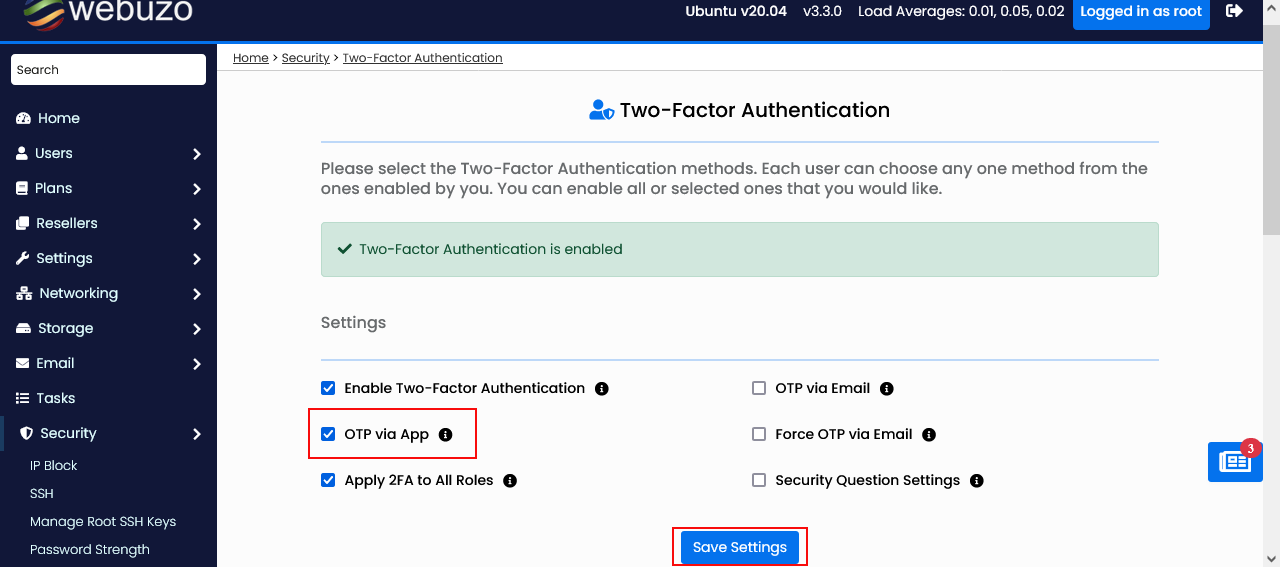Uncheck the OTP via App checkbox
Image resolution: width=1280 pixels, height=567 pixels.
(x=328, y=434)
